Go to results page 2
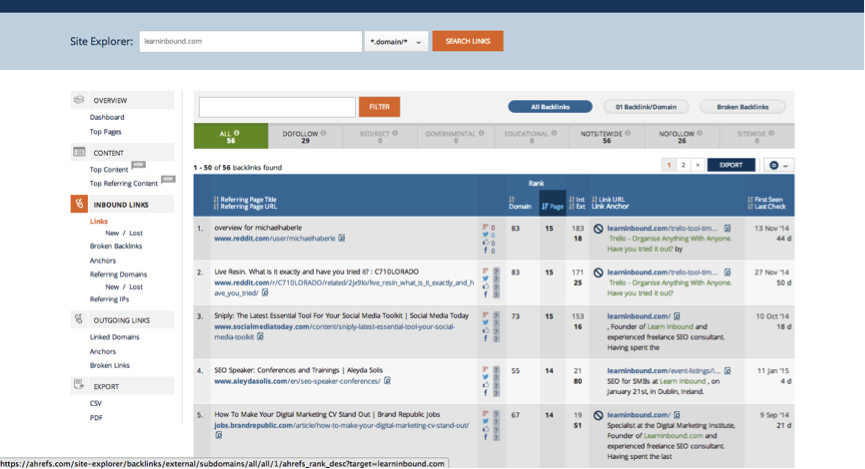865x469 pixels. 683,165
